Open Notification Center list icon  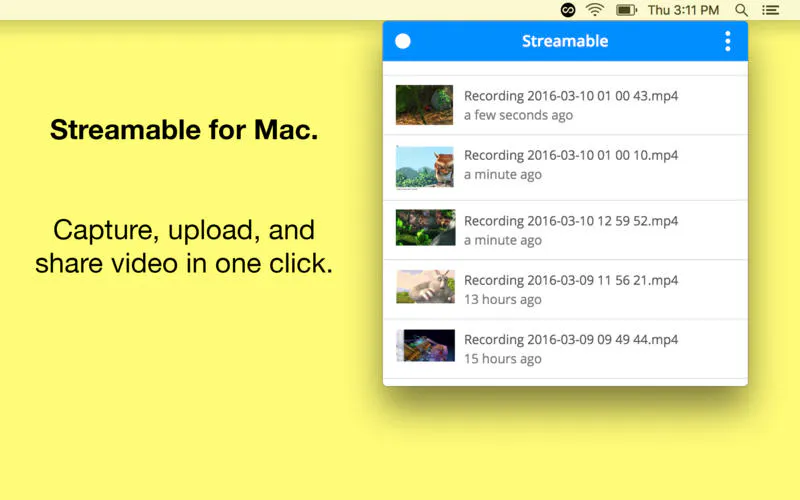pos(770,10)
